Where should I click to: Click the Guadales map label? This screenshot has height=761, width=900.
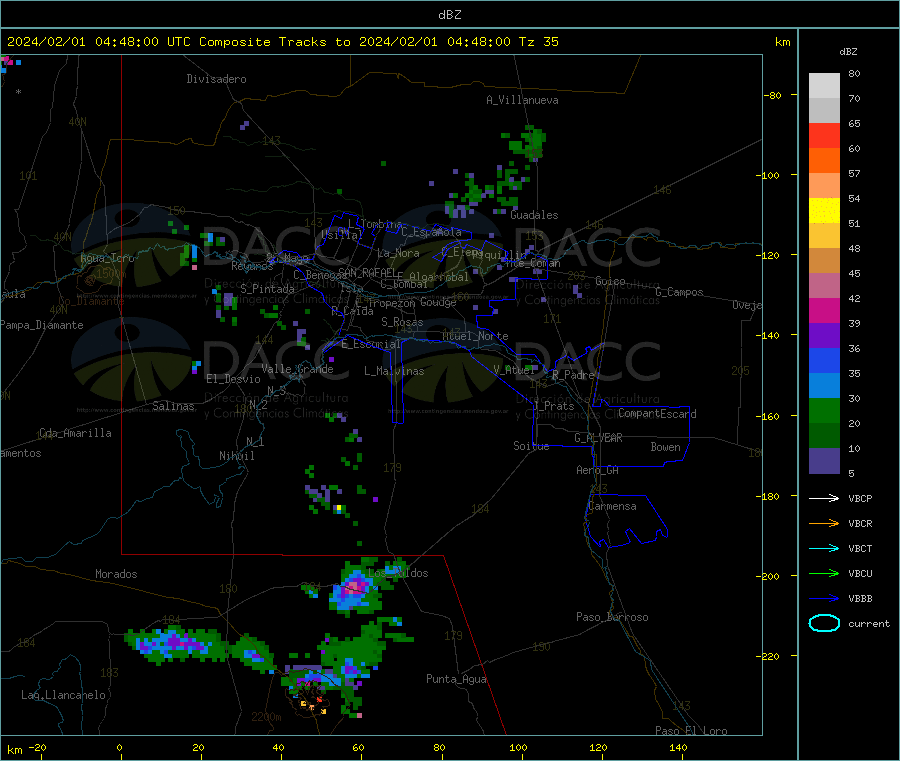click(534, 215)
